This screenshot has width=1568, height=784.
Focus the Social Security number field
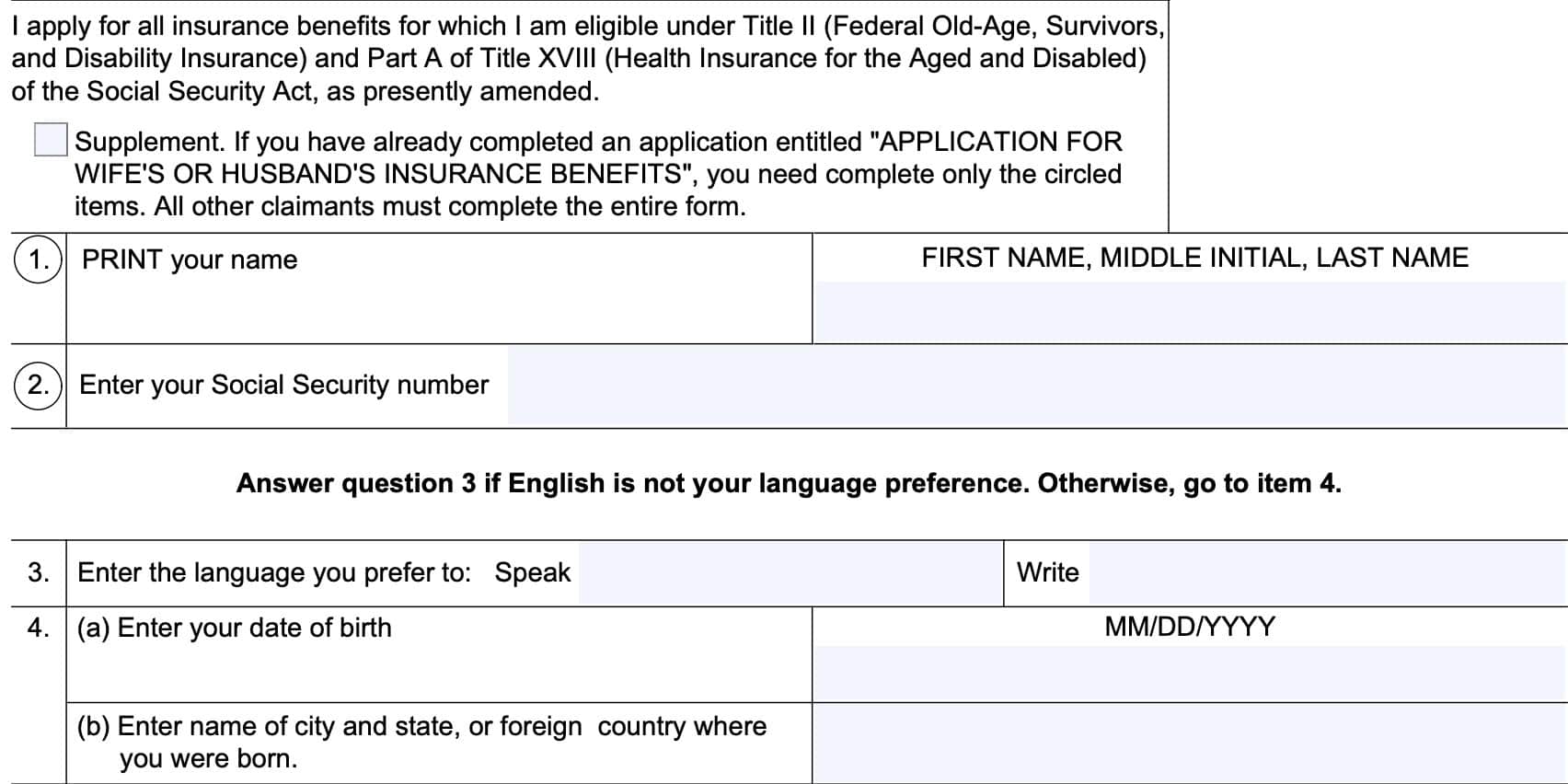[x=1036, y=386]
